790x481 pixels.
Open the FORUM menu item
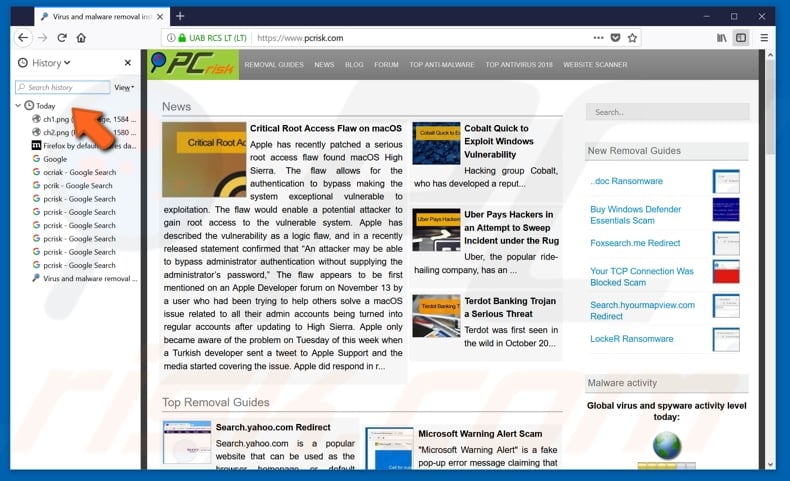[386, 64]
